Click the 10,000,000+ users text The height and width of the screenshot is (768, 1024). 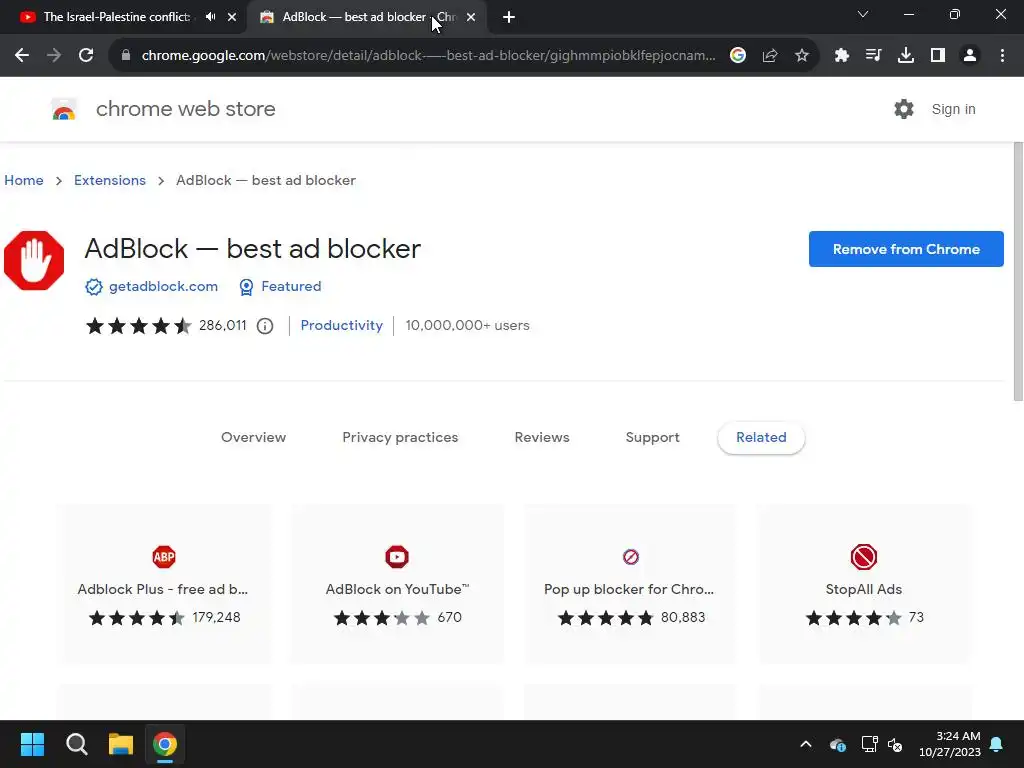pyautogui.click(x=468, y=325)
